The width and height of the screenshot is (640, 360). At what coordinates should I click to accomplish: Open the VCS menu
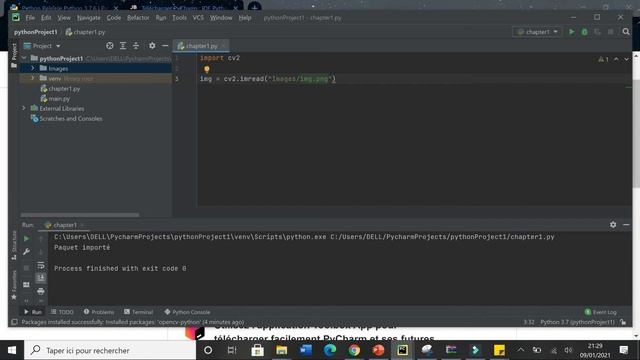click(x=198, y=18)
